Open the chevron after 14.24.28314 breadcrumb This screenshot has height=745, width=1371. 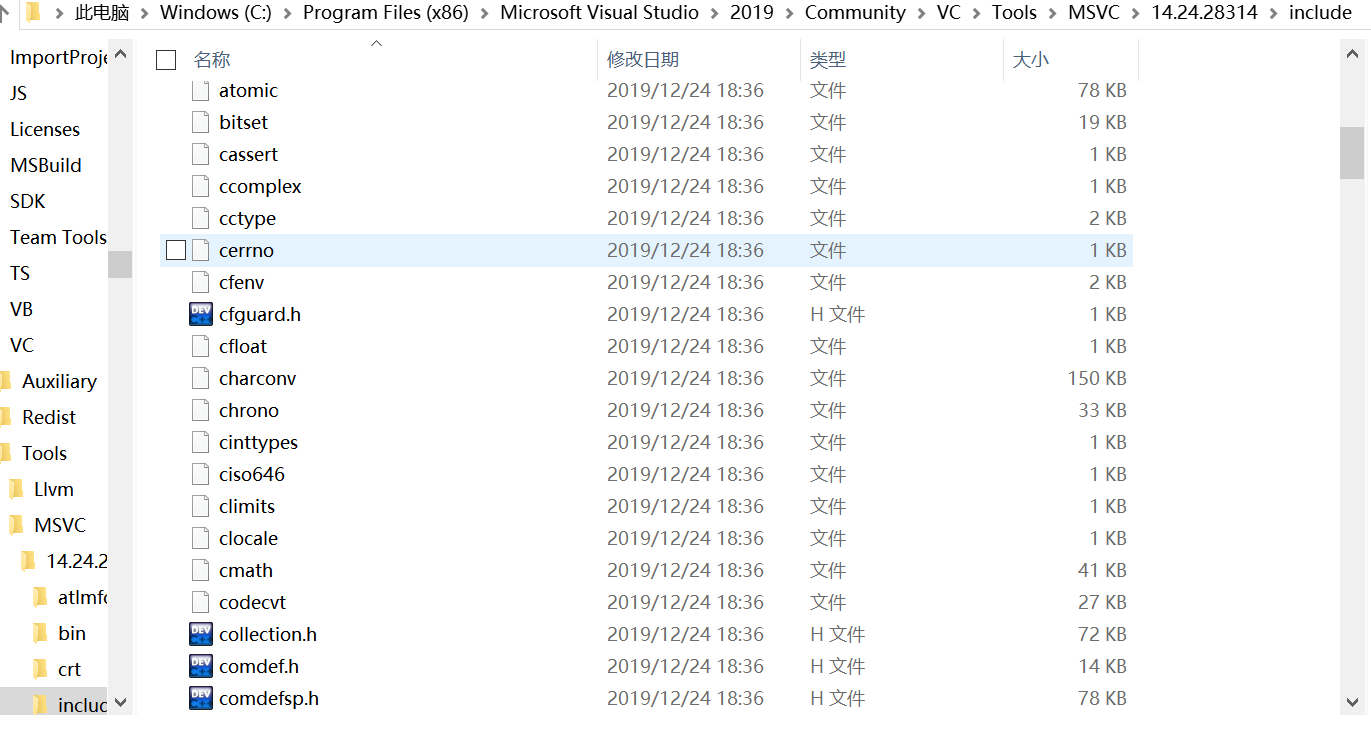(1273, 13)
